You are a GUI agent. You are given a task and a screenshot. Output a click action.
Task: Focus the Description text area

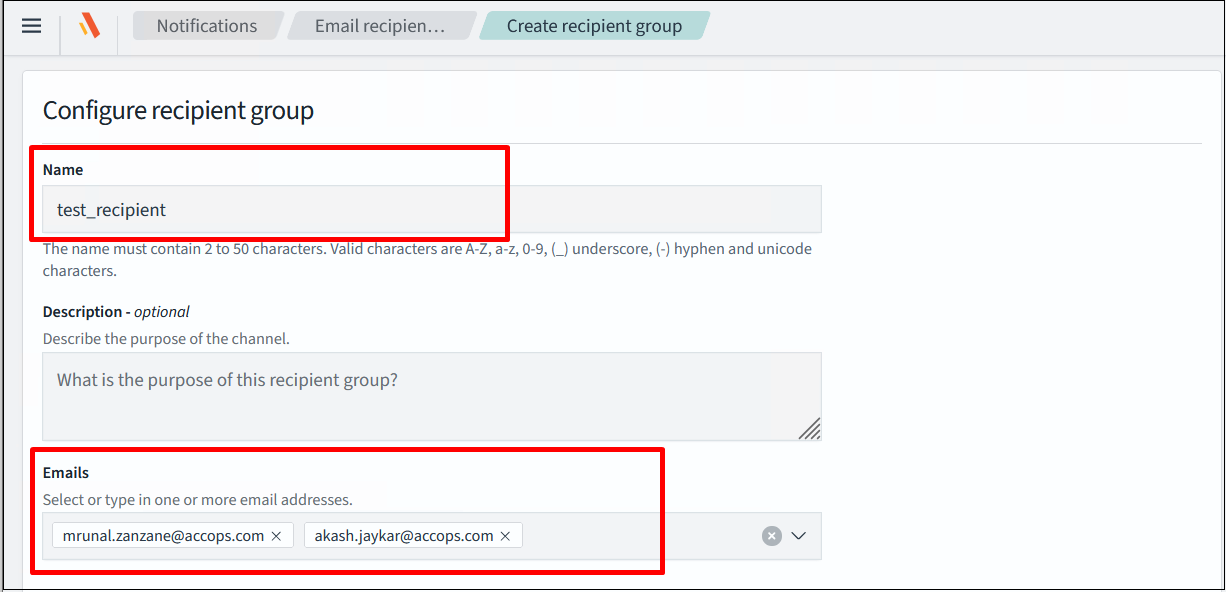(x=431, y=396)
